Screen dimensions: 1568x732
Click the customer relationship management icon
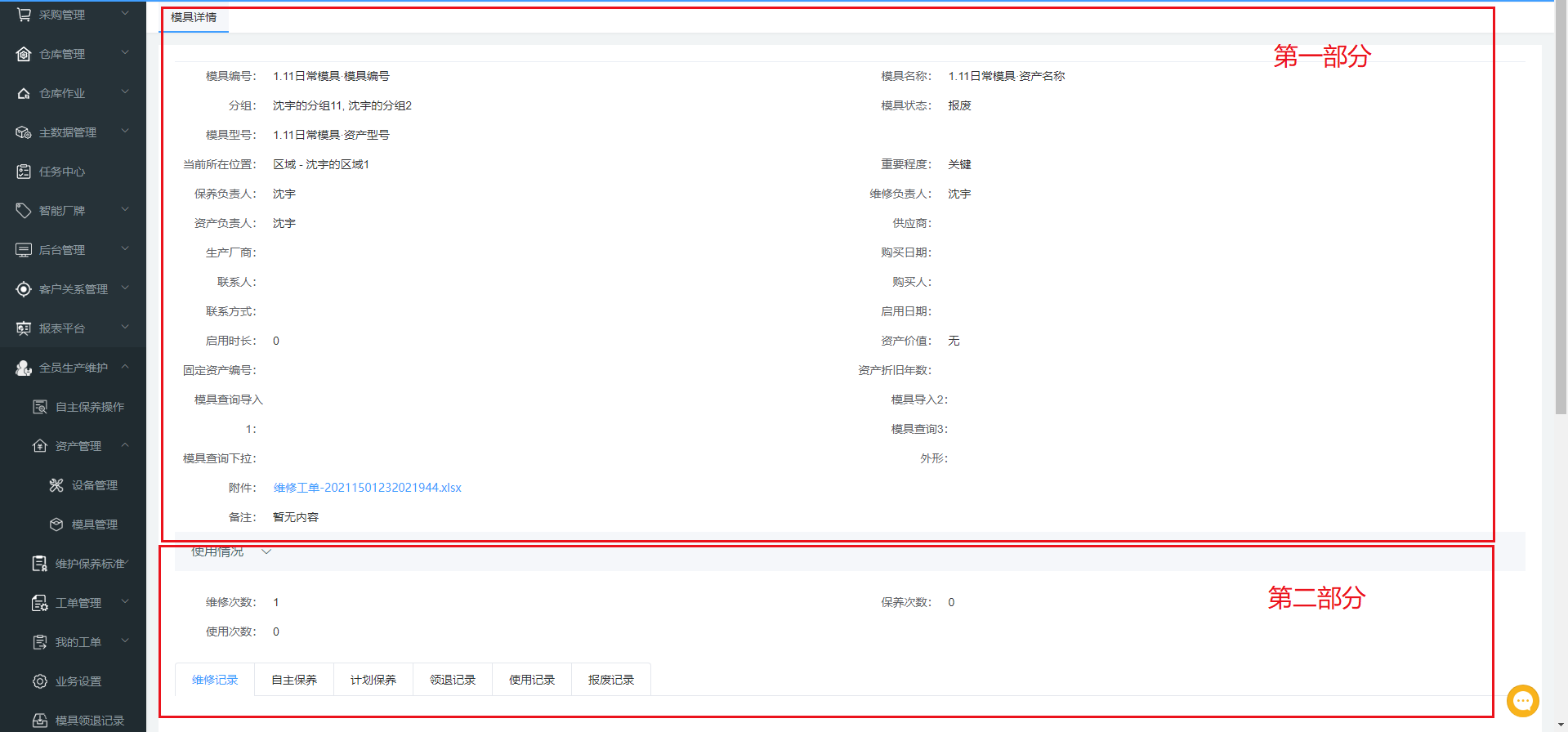(24, 289)
